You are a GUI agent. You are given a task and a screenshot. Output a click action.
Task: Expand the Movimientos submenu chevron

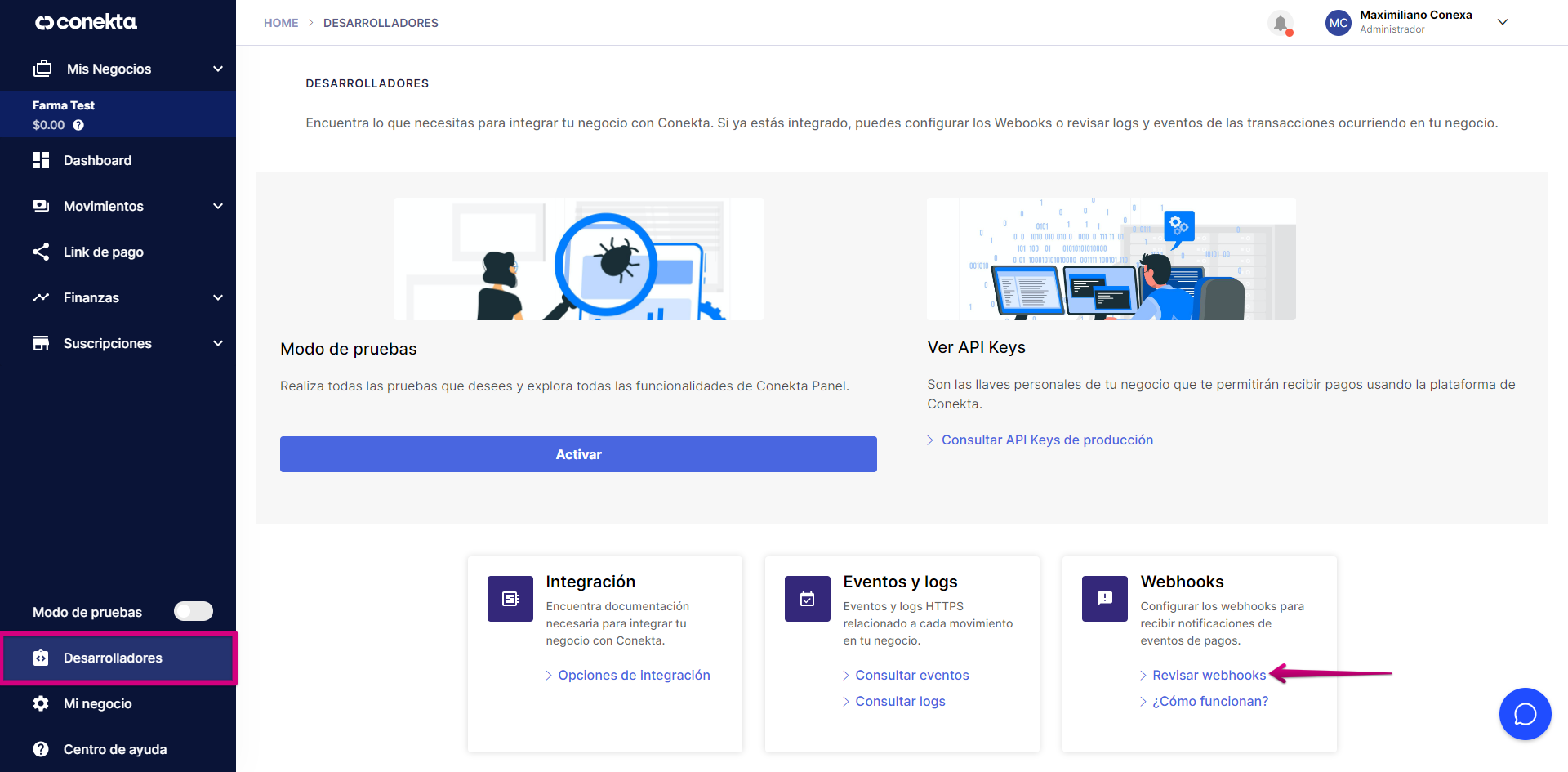218,206
